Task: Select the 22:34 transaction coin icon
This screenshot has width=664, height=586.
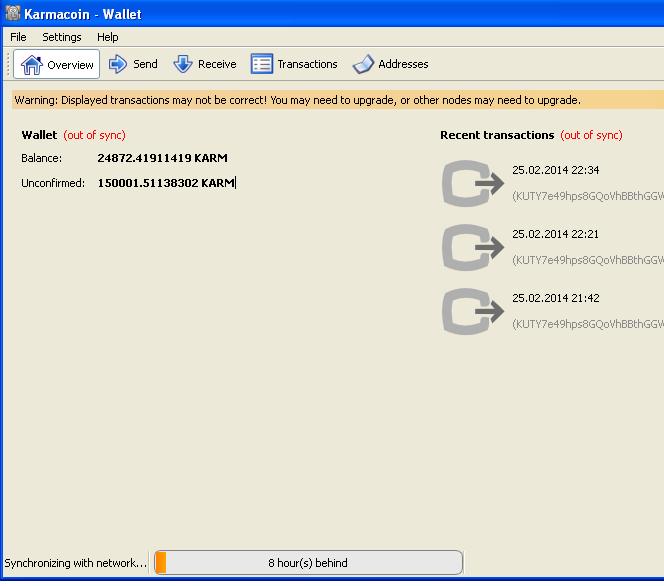Action: click(x=472, y=184)
